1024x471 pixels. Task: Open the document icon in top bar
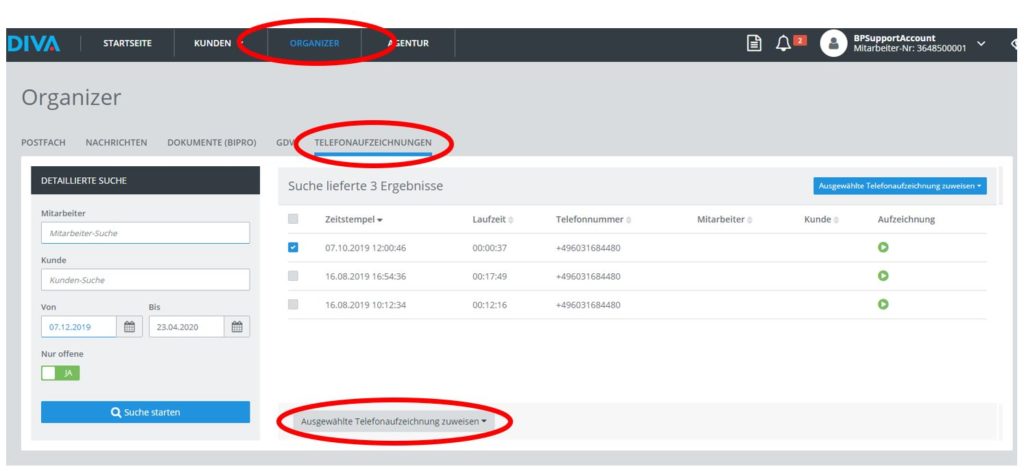pyautogui.click(x=755, y=43)
